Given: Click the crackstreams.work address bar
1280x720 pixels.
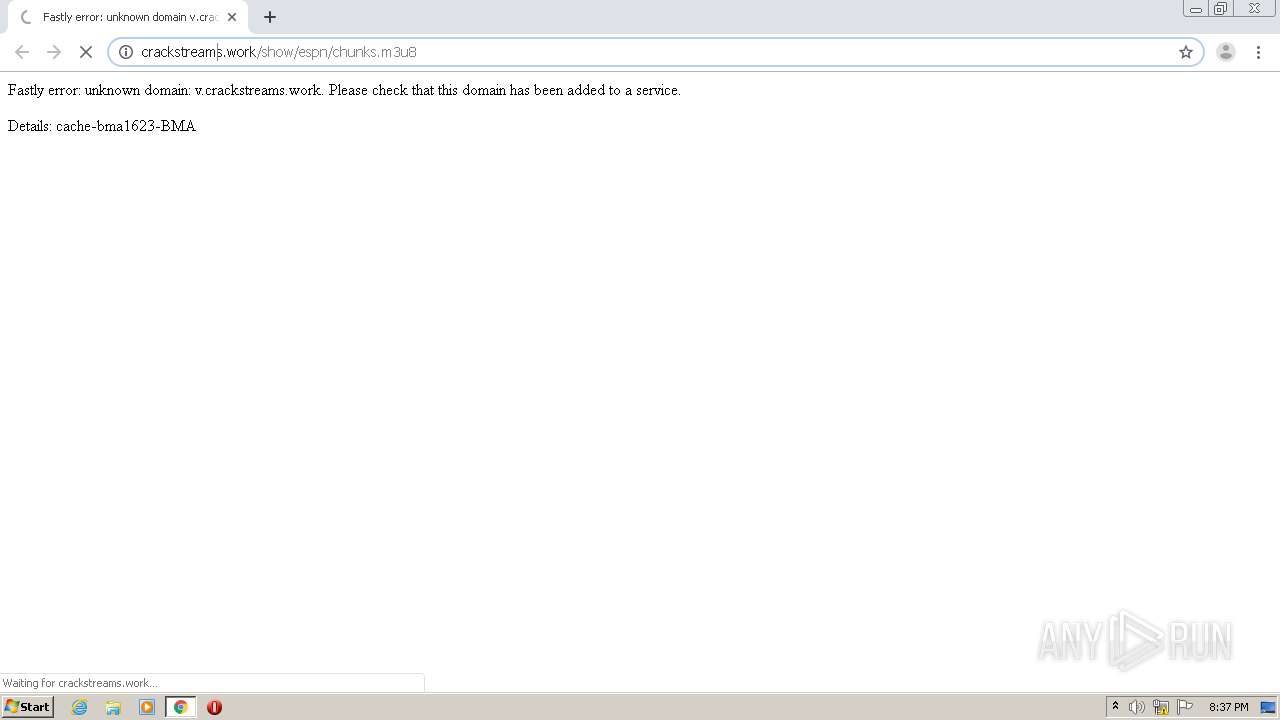Looking at the screenshot, I should click(655, 52).
